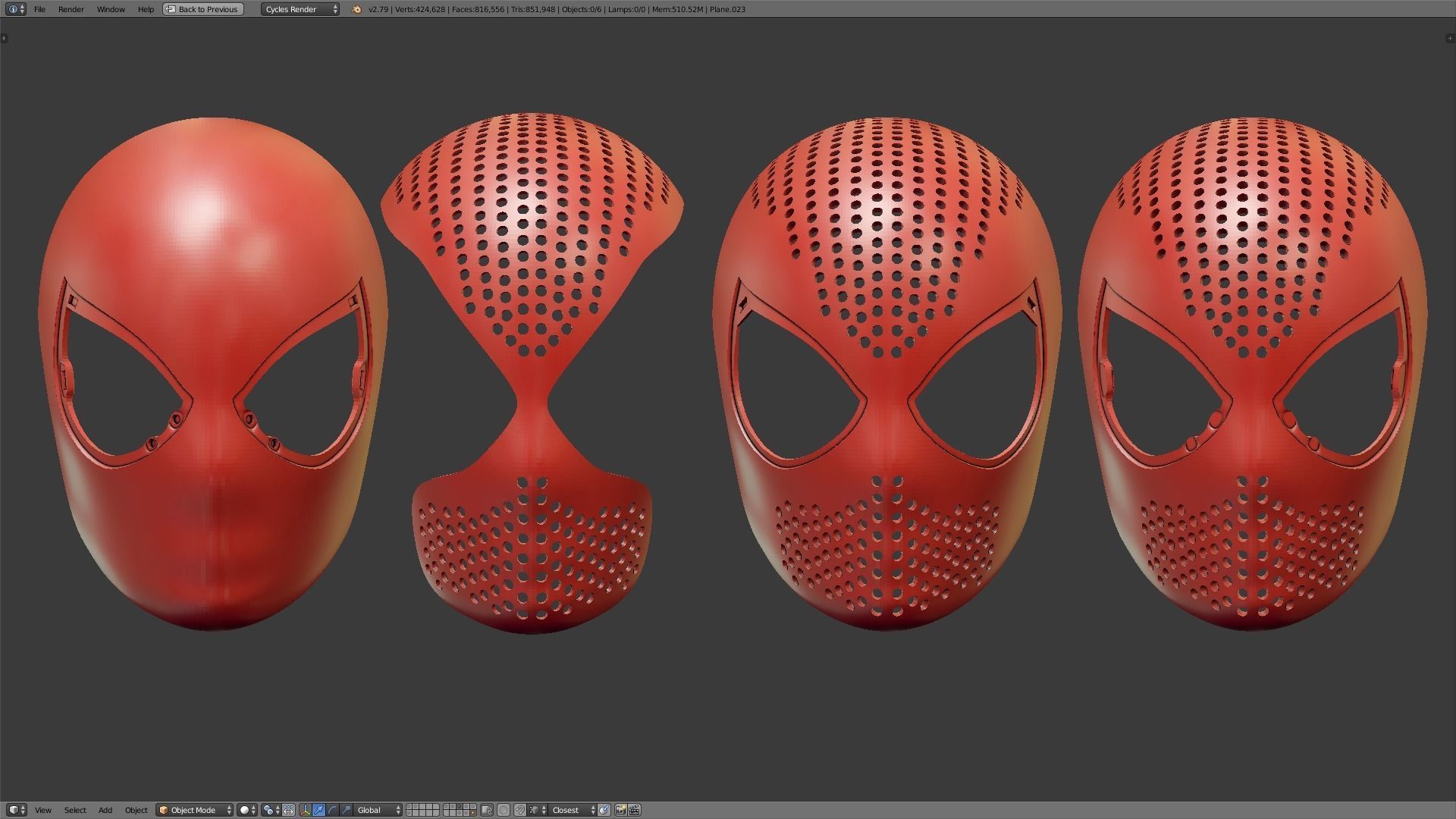The image size is (1456, 819).
Task: Click the v2.79 version text
Action: pos(378,9)
